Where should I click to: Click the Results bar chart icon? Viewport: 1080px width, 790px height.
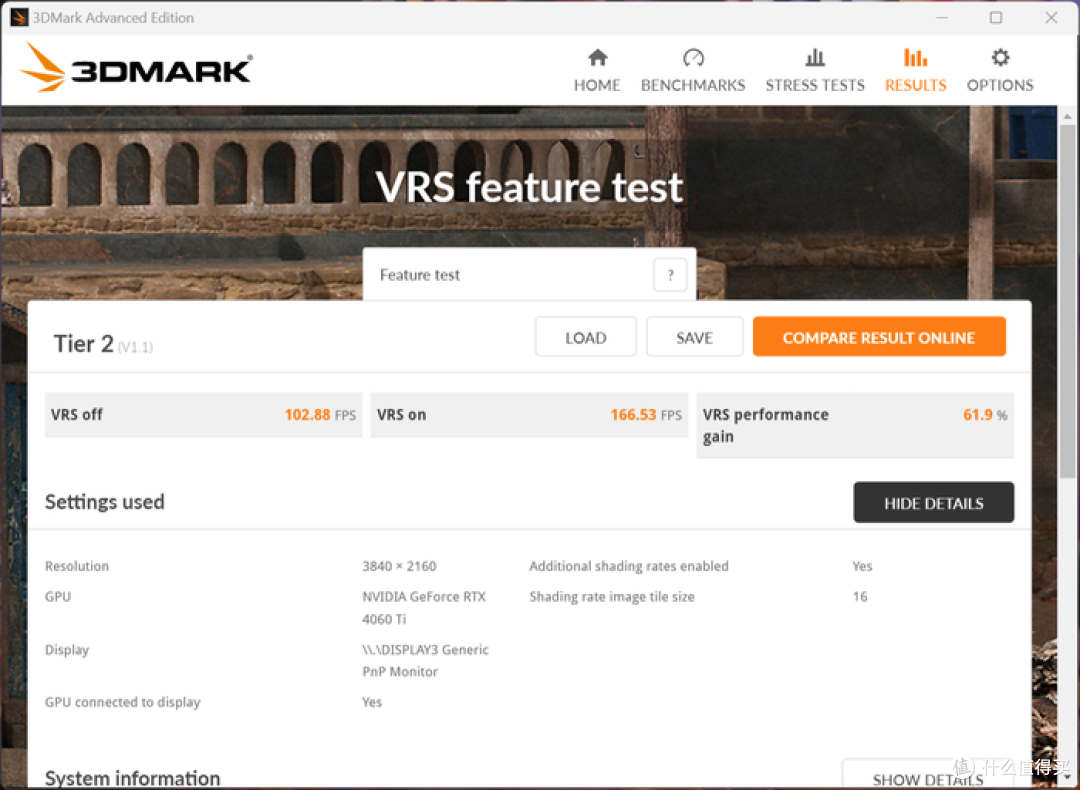tap(915, 57)
